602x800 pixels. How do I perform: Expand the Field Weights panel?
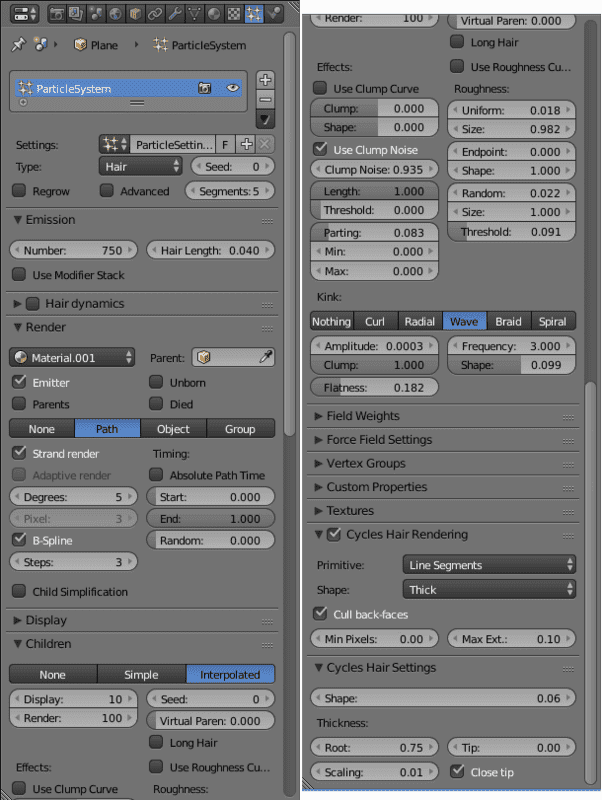[x=363, y=416]
